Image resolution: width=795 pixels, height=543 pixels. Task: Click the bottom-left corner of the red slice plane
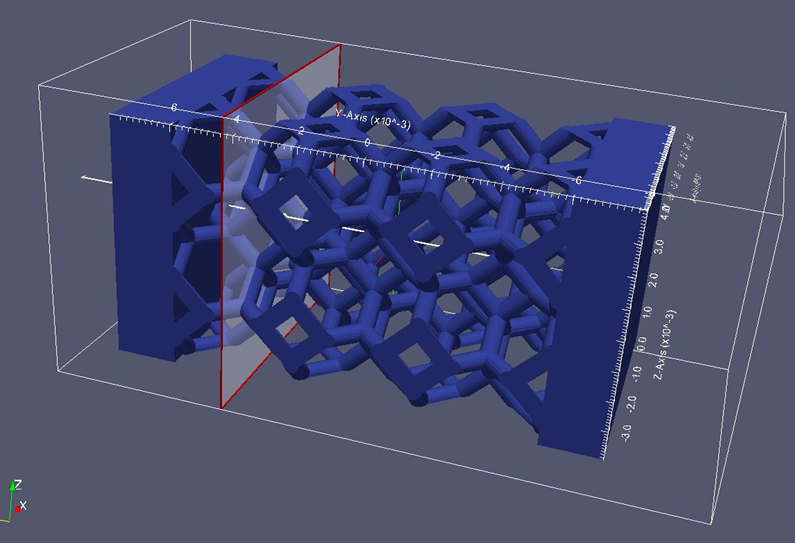(221, 409)
